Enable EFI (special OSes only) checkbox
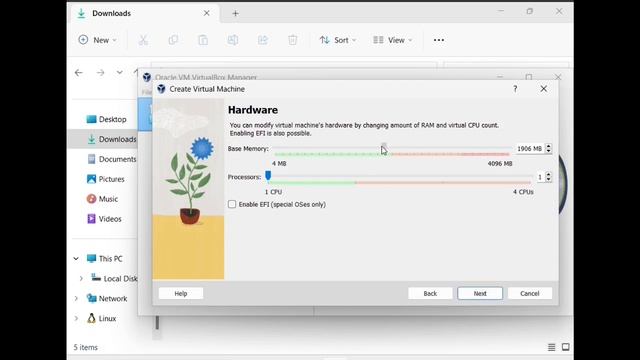This screenshot has height=360, width=640. [x=232, y=204]
